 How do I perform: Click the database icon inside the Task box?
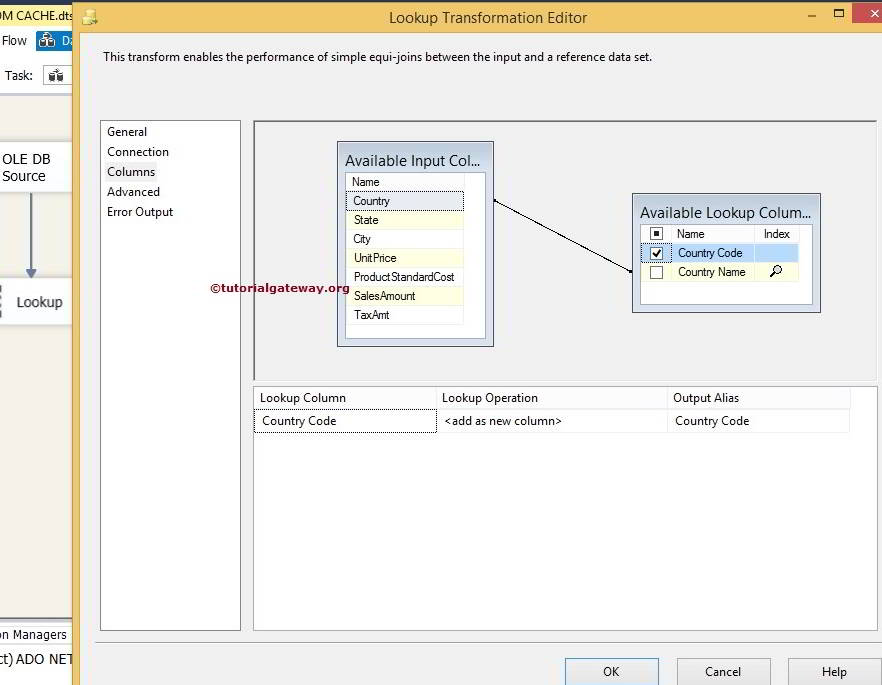(x=57, y=75)
